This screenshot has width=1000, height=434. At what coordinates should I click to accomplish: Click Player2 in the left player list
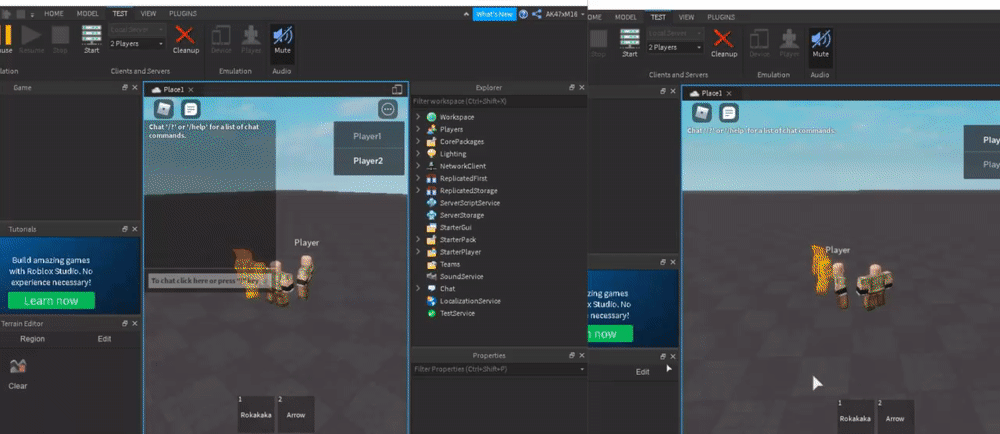point(369,161)
